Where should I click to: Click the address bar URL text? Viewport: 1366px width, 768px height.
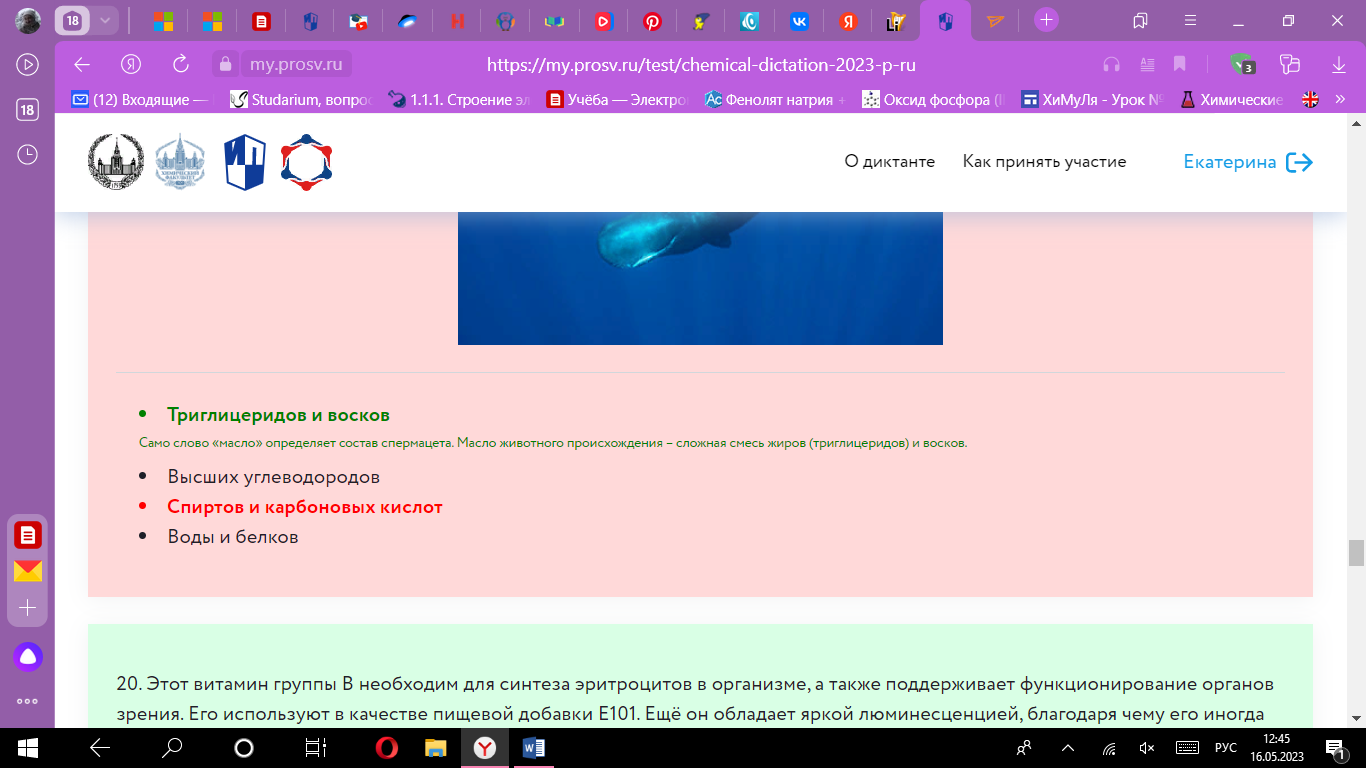point(701,65)
